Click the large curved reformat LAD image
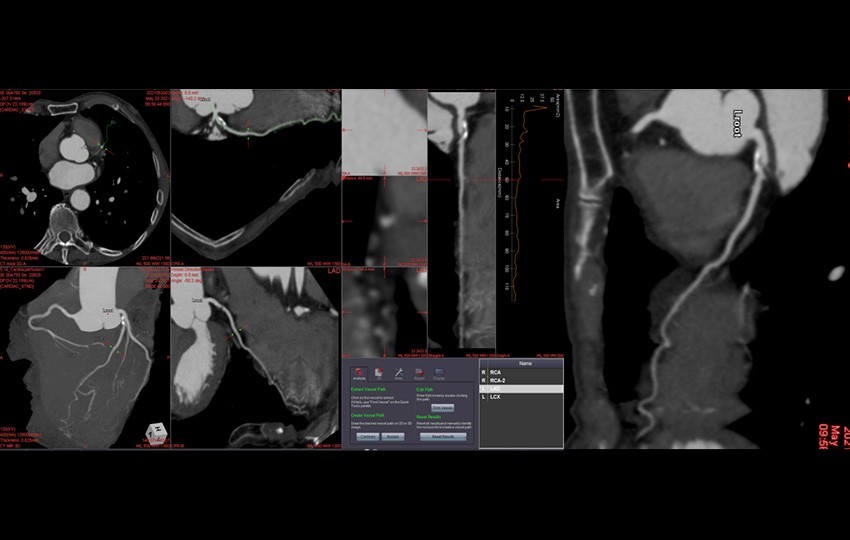This screenshot has height=540, width=850. pyautogui.click(x=700, y=270)
